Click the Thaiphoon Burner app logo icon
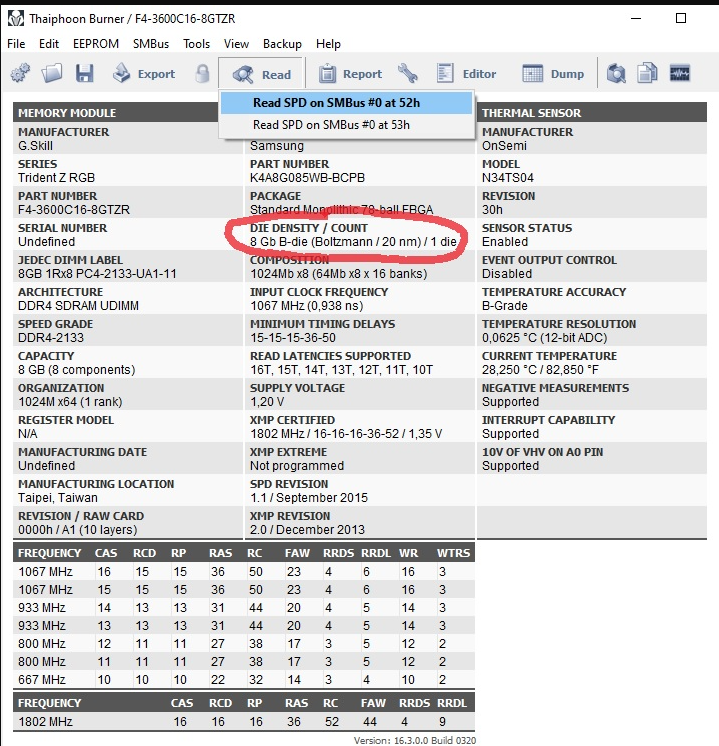 click(x=15, y=19)
